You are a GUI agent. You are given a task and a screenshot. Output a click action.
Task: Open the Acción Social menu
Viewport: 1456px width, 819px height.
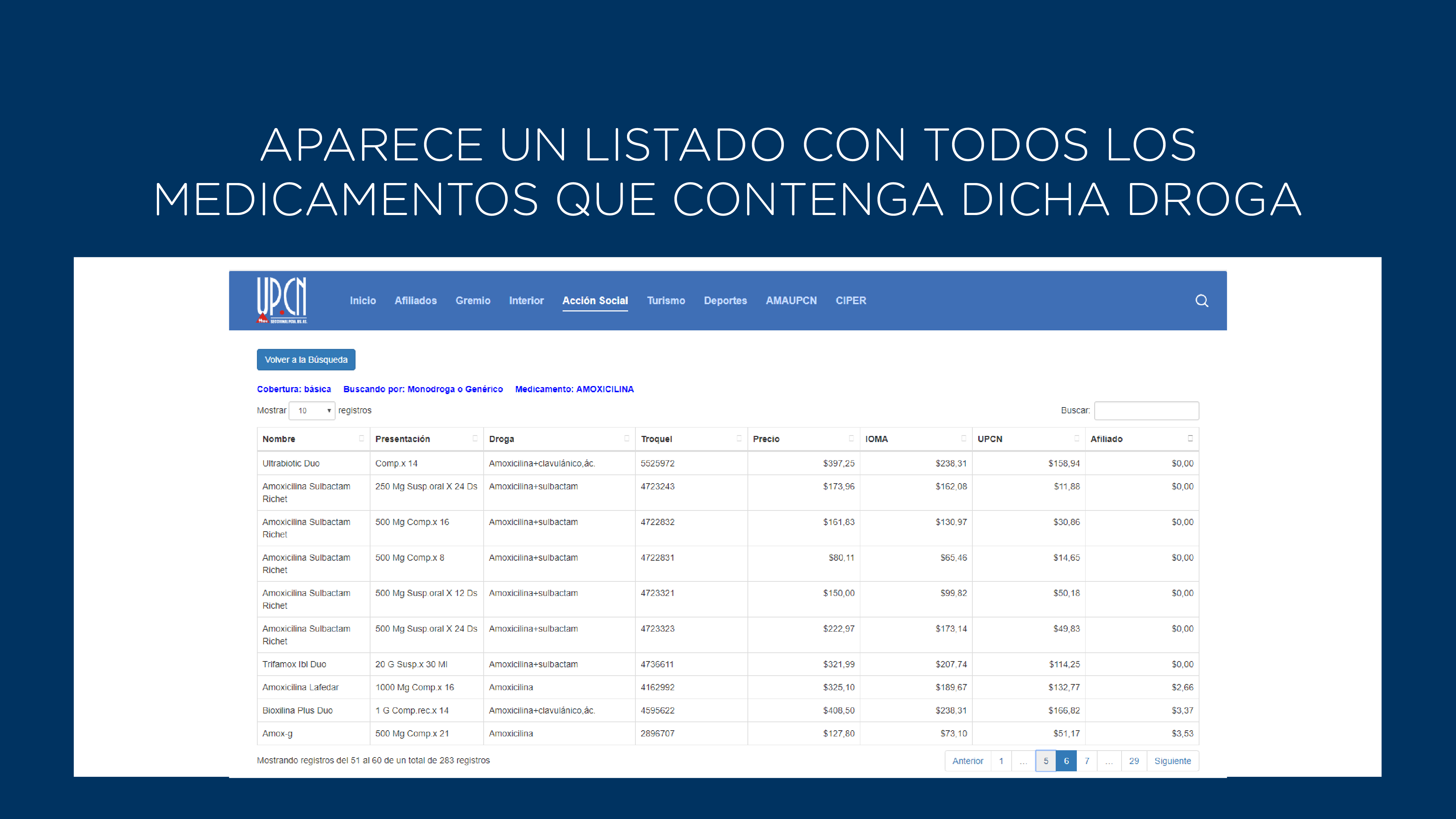595,301
